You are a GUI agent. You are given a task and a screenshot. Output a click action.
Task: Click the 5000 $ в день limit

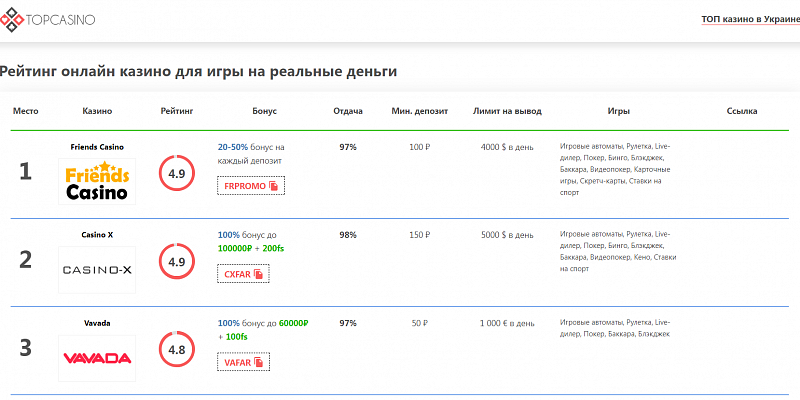[507, 235]
